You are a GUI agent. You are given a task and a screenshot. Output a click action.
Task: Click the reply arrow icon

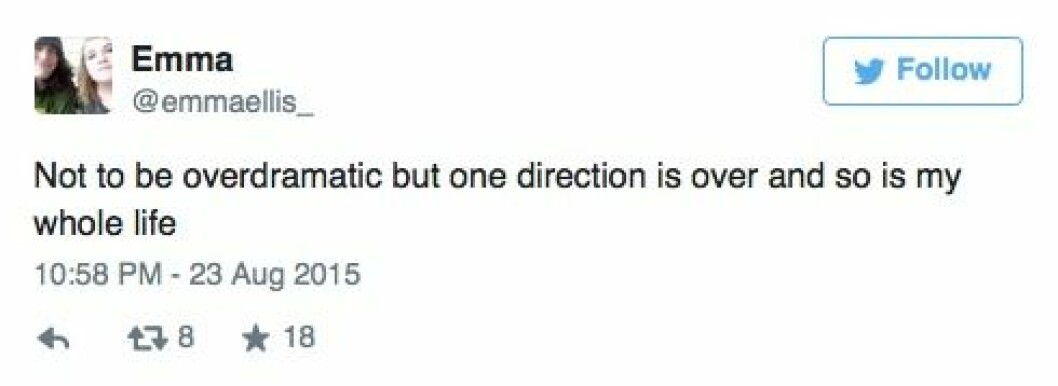click(x=54, y=338)
